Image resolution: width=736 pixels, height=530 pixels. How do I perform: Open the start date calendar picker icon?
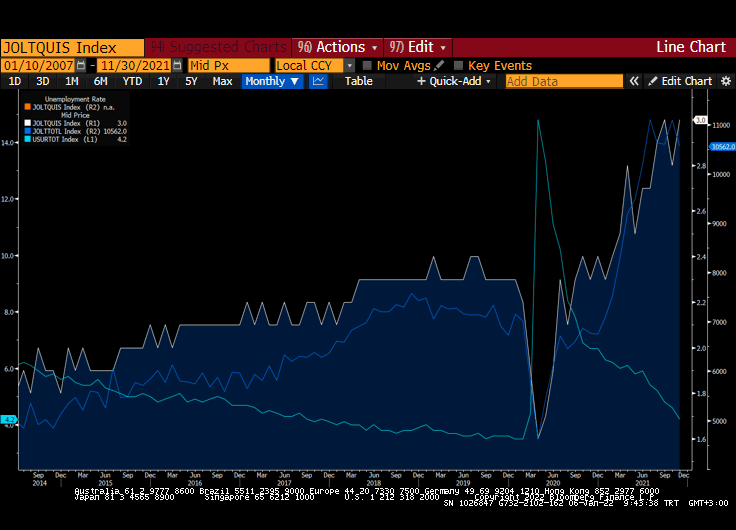click(x=81, y=65)
